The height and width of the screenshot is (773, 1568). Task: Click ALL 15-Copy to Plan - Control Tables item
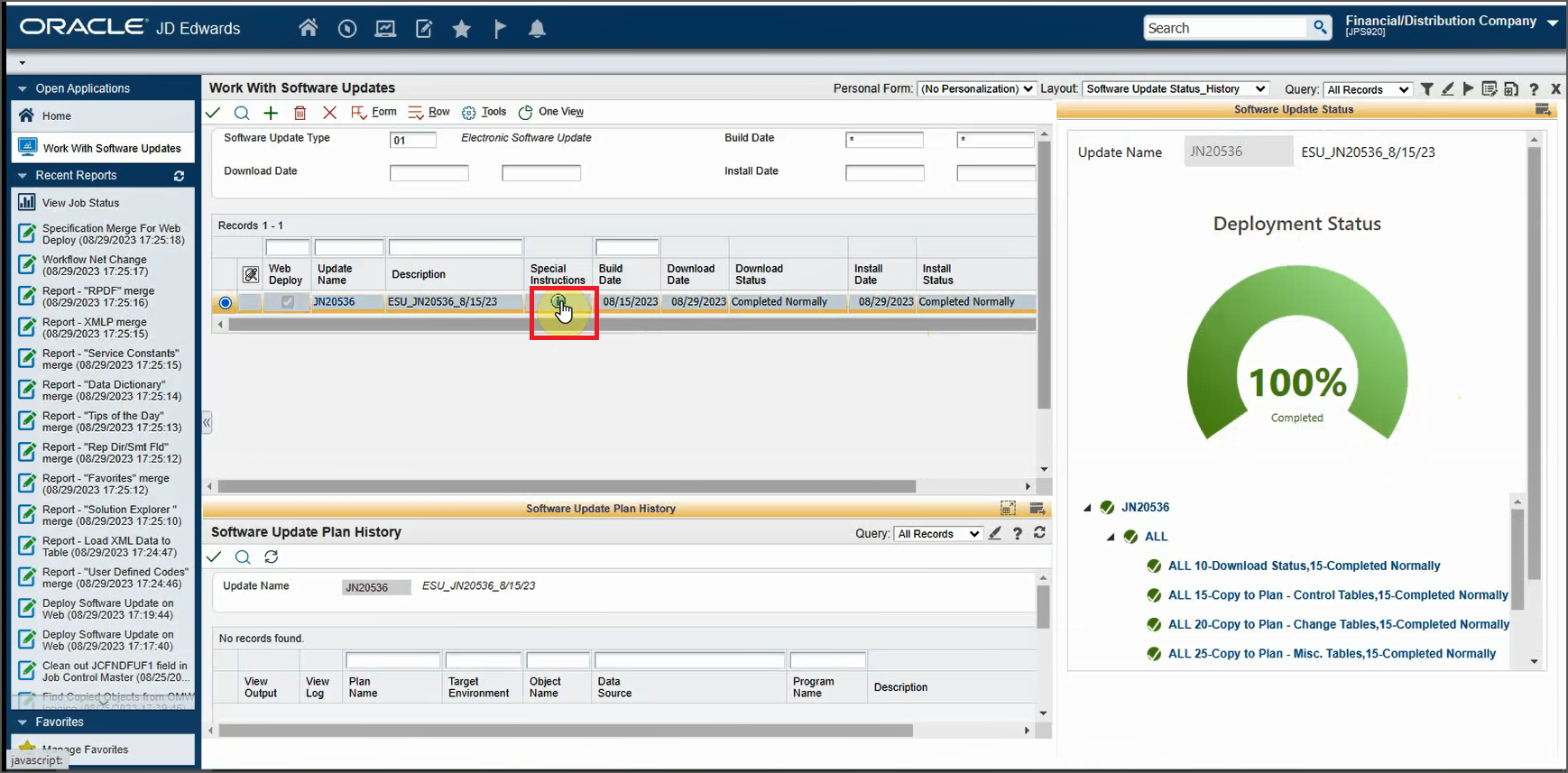[1338, 595]
